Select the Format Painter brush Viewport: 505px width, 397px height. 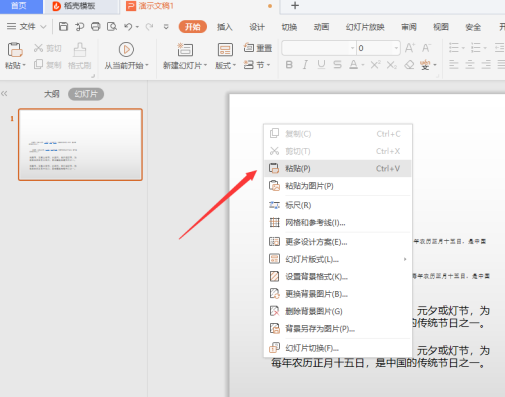click(x=79, y=50)
